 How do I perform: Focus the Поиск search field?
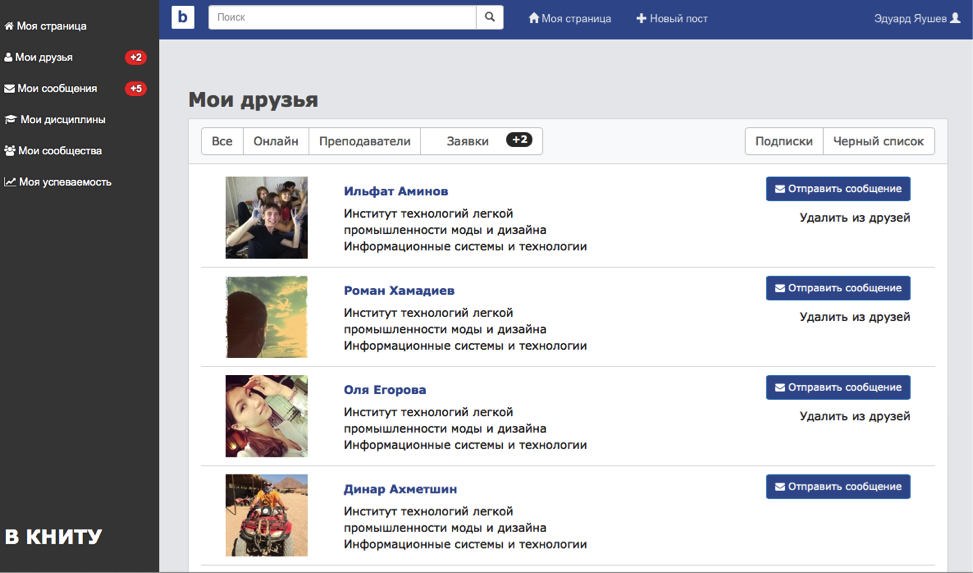tap(343, 17)
